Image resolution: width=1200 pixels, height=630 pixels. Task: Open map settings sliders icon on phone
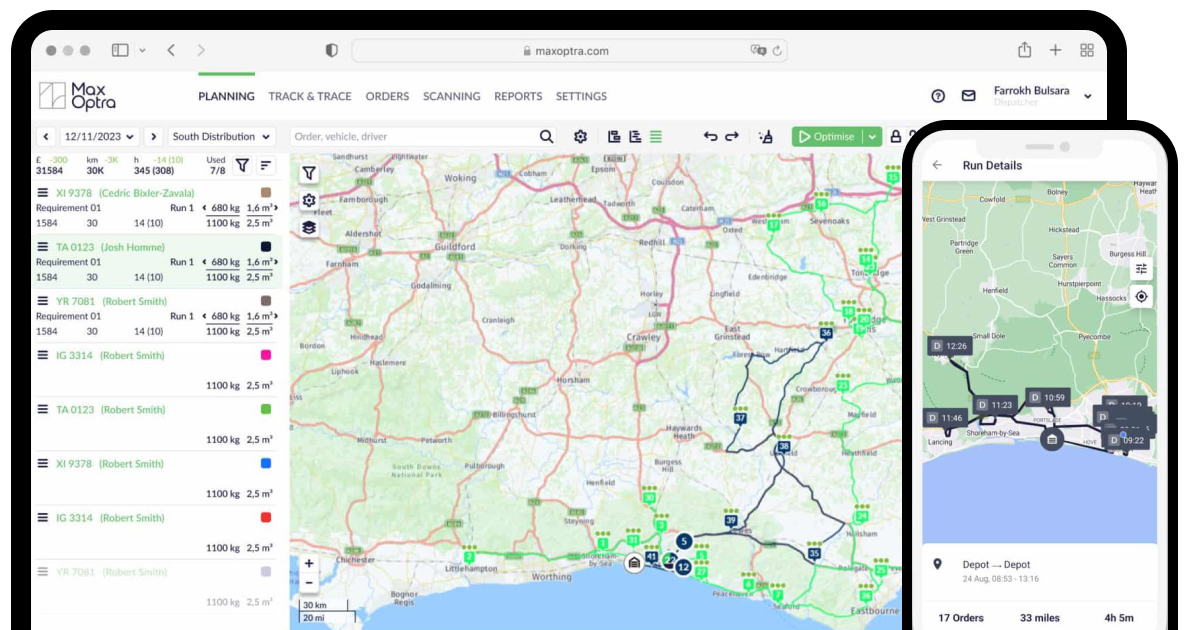(1141, 269)
